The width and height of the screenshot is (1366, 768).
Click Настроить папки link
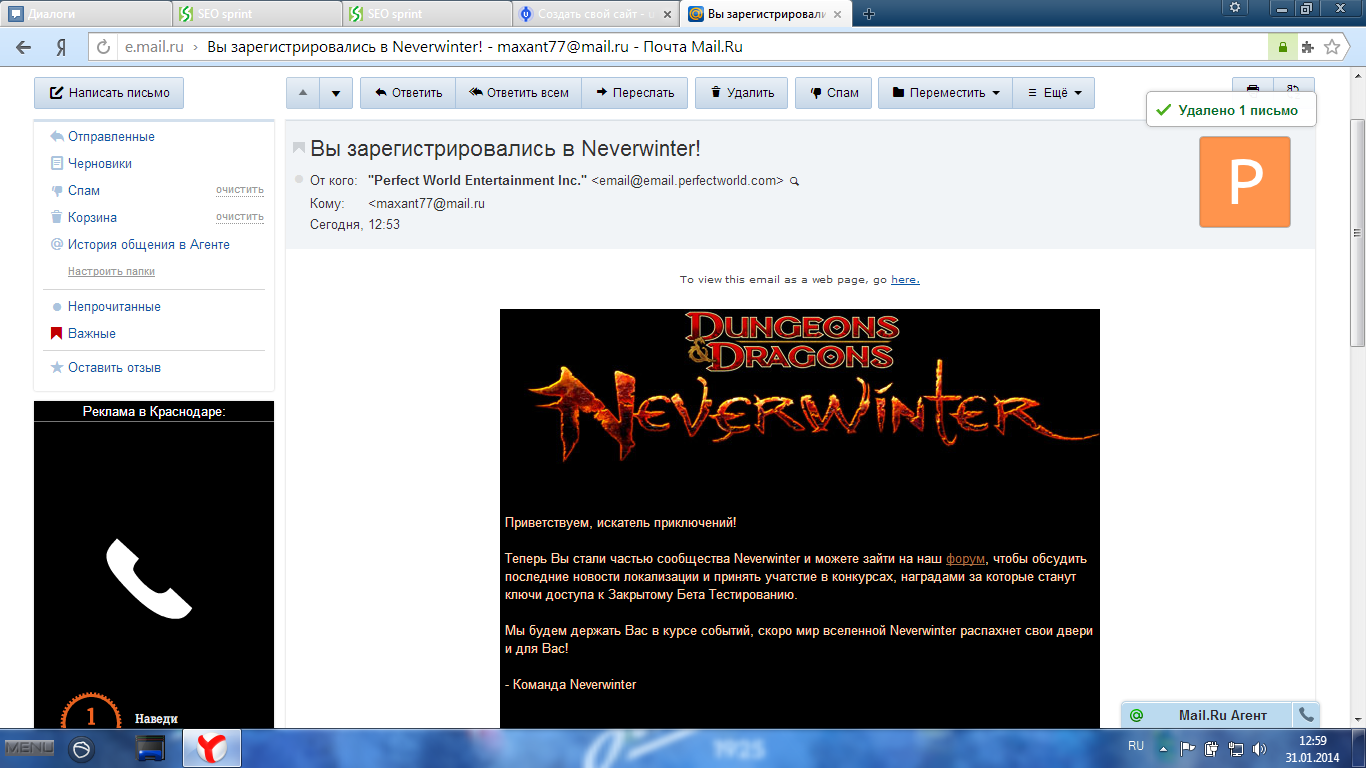pyautogui.click(x=111, y=271)
